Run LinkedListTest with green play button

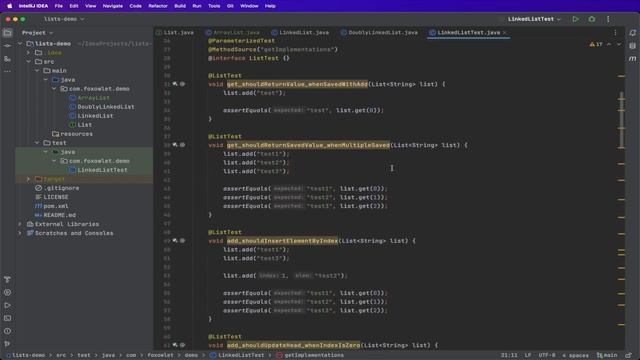[576, 19]
